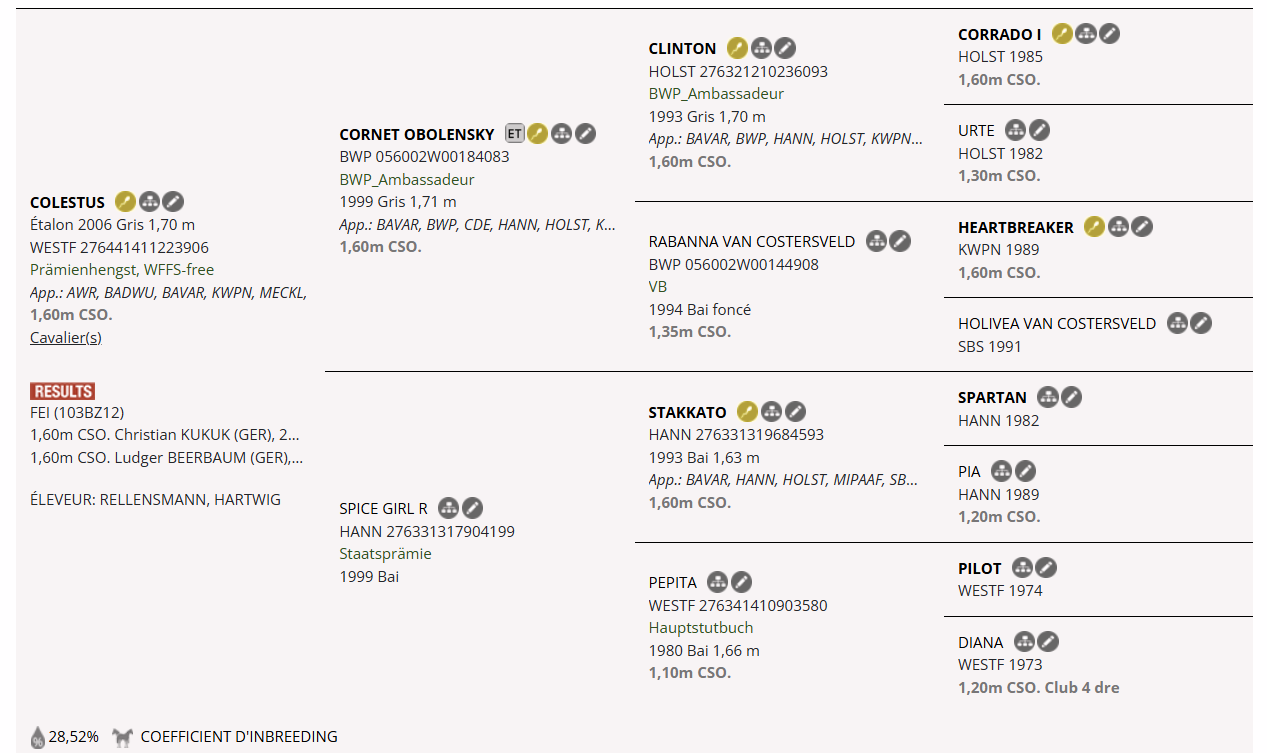1267x753 pixels.
Task: Click the pencil edit icon beside CORNET OBOLENSKY
Action: pyautogui.click(x=586, y=134)
